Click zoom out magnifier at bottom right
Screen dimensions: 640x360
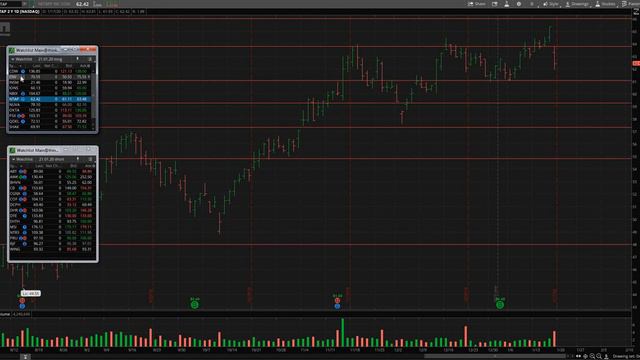click(599, 356)
